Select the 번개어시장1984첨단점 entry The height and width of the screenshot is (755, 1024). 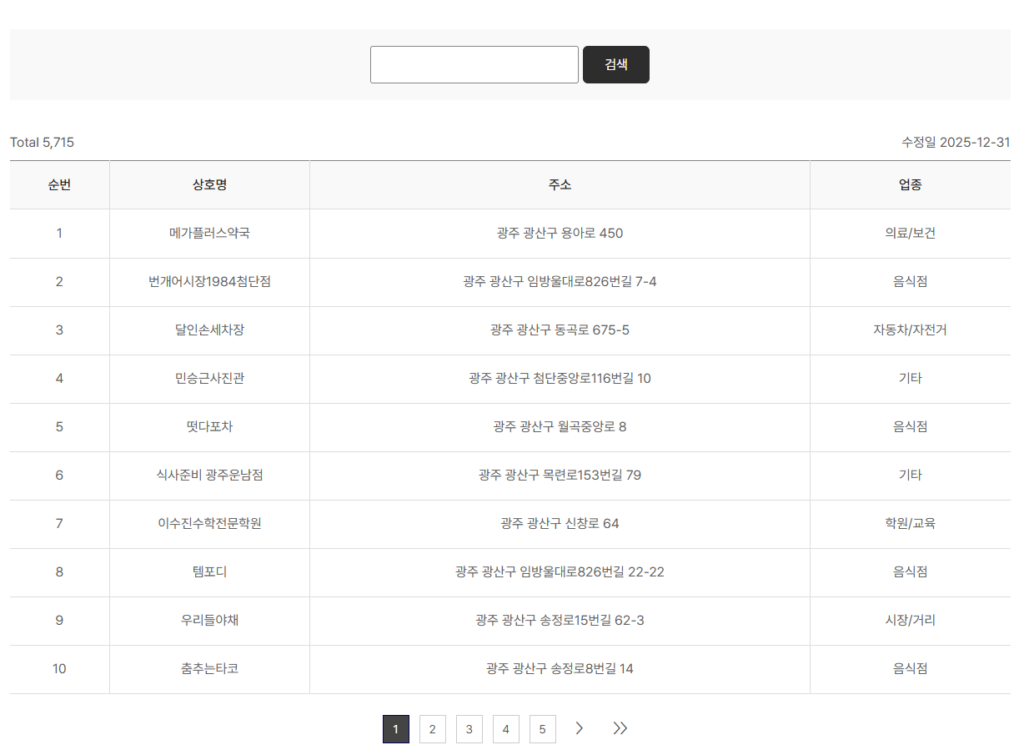point(209,282)
